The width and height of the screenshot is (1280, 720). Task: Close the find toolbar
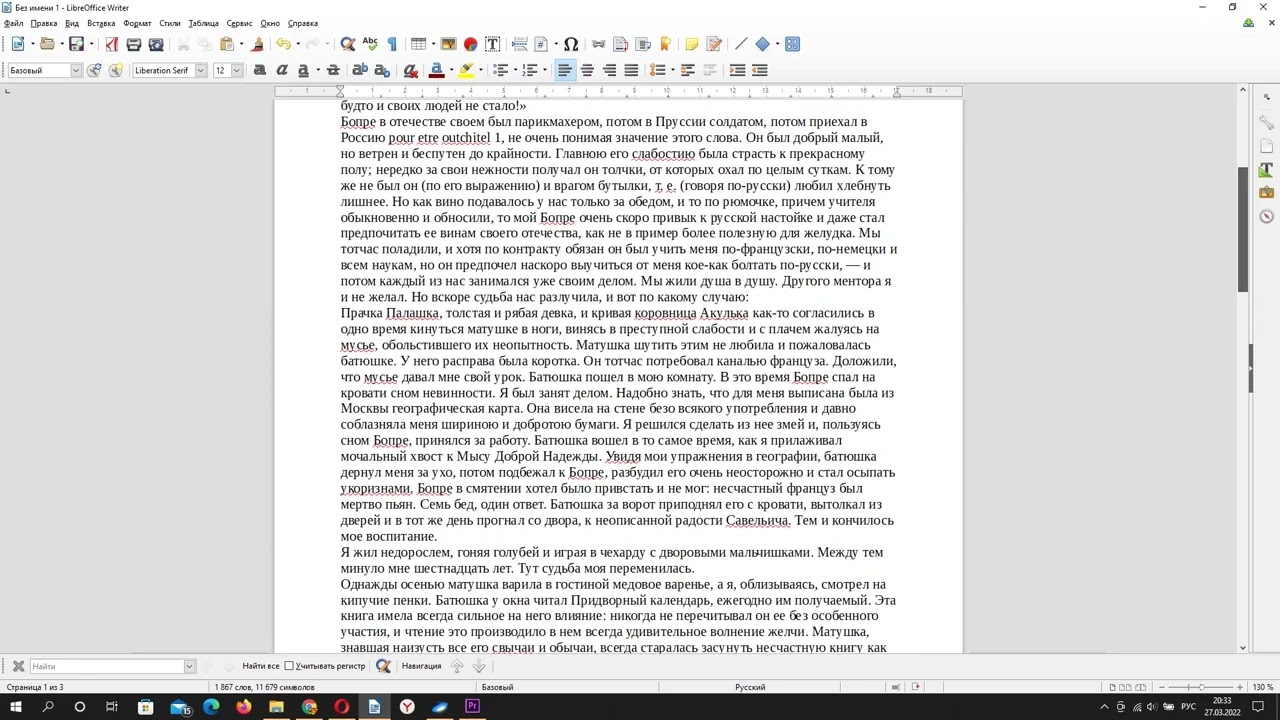[x=18, y=666]
